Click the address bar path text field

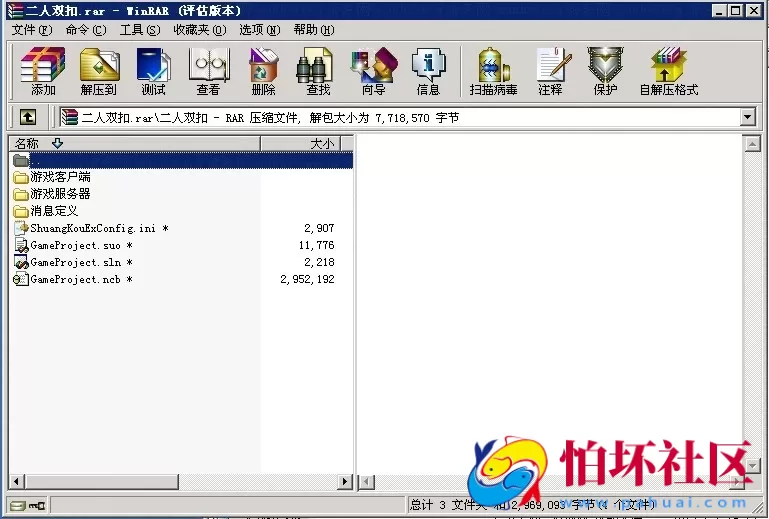(398, 117)
